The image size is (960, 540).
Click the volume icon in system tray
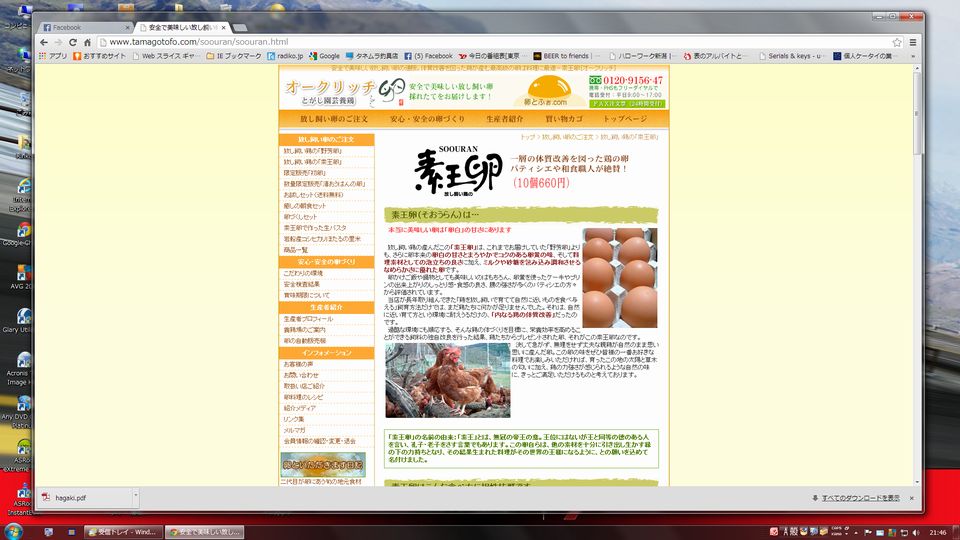(x=916, y=532)
